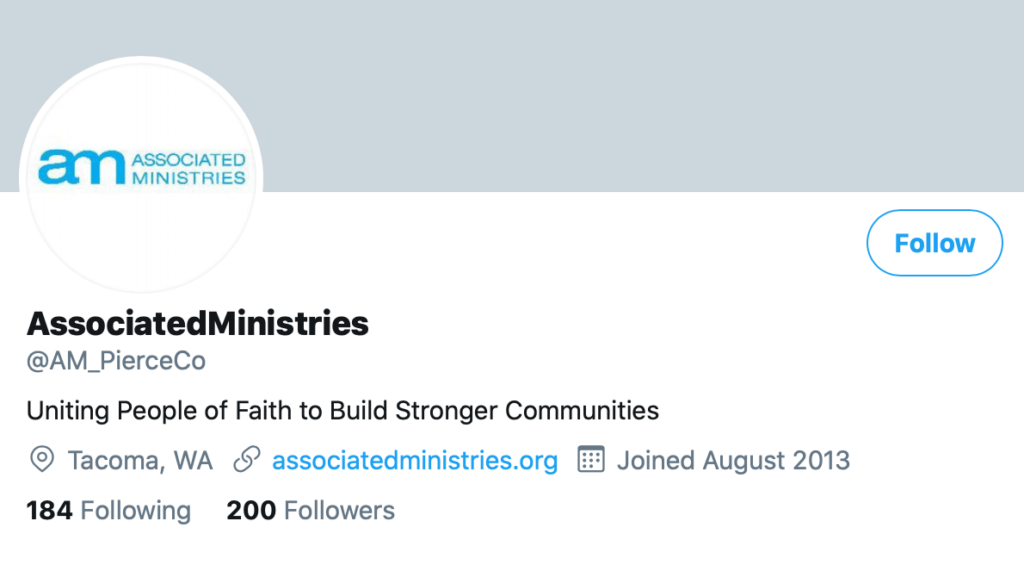Click the number 200 in Followers count

coord(251,511)
